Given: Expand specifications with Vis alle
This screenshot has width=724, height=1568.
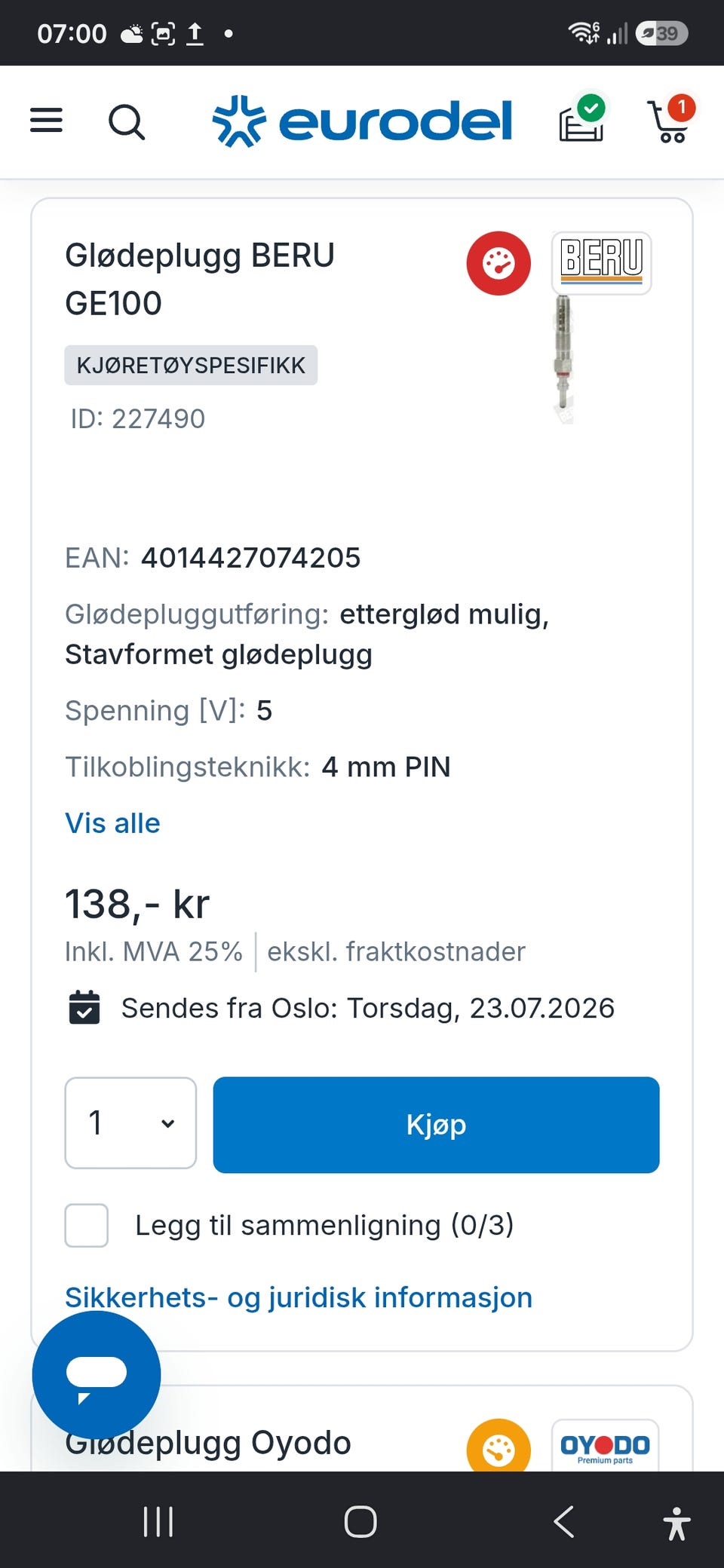Looking at the screenshot, I should coord(112,823).
